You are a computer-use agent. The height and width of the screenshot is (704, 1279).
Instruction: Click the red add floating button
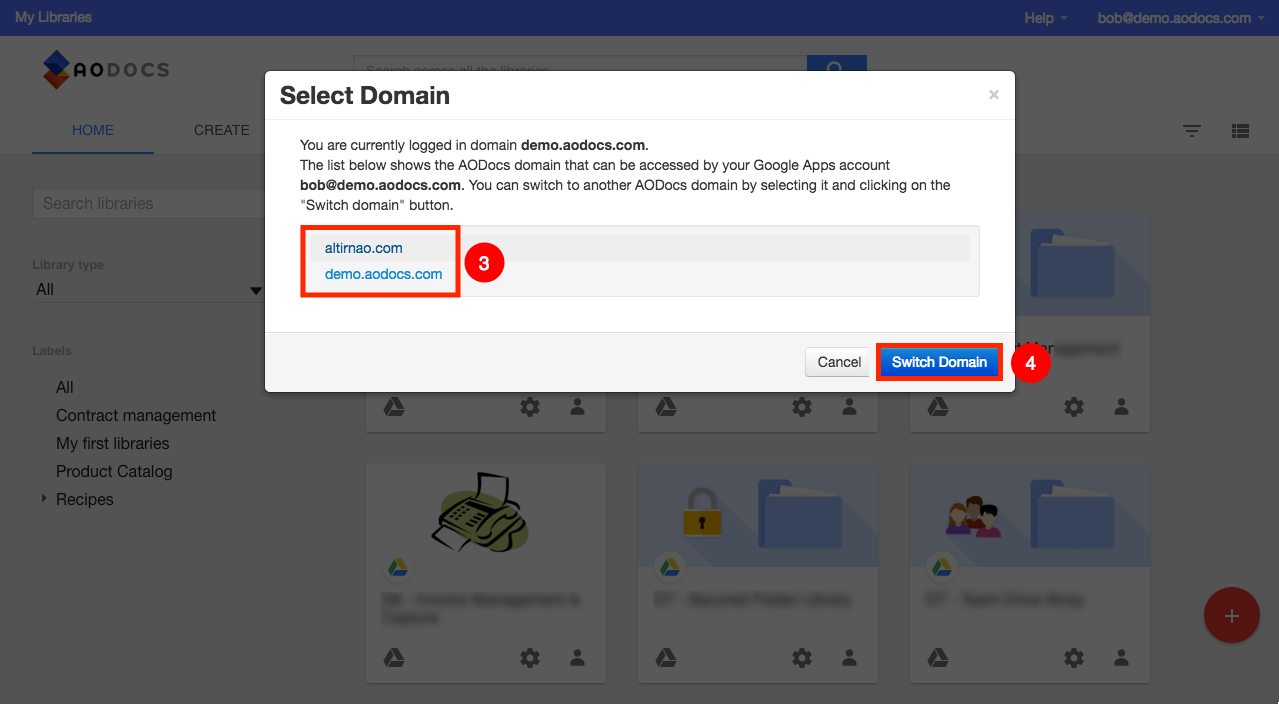pos(1231,615)
